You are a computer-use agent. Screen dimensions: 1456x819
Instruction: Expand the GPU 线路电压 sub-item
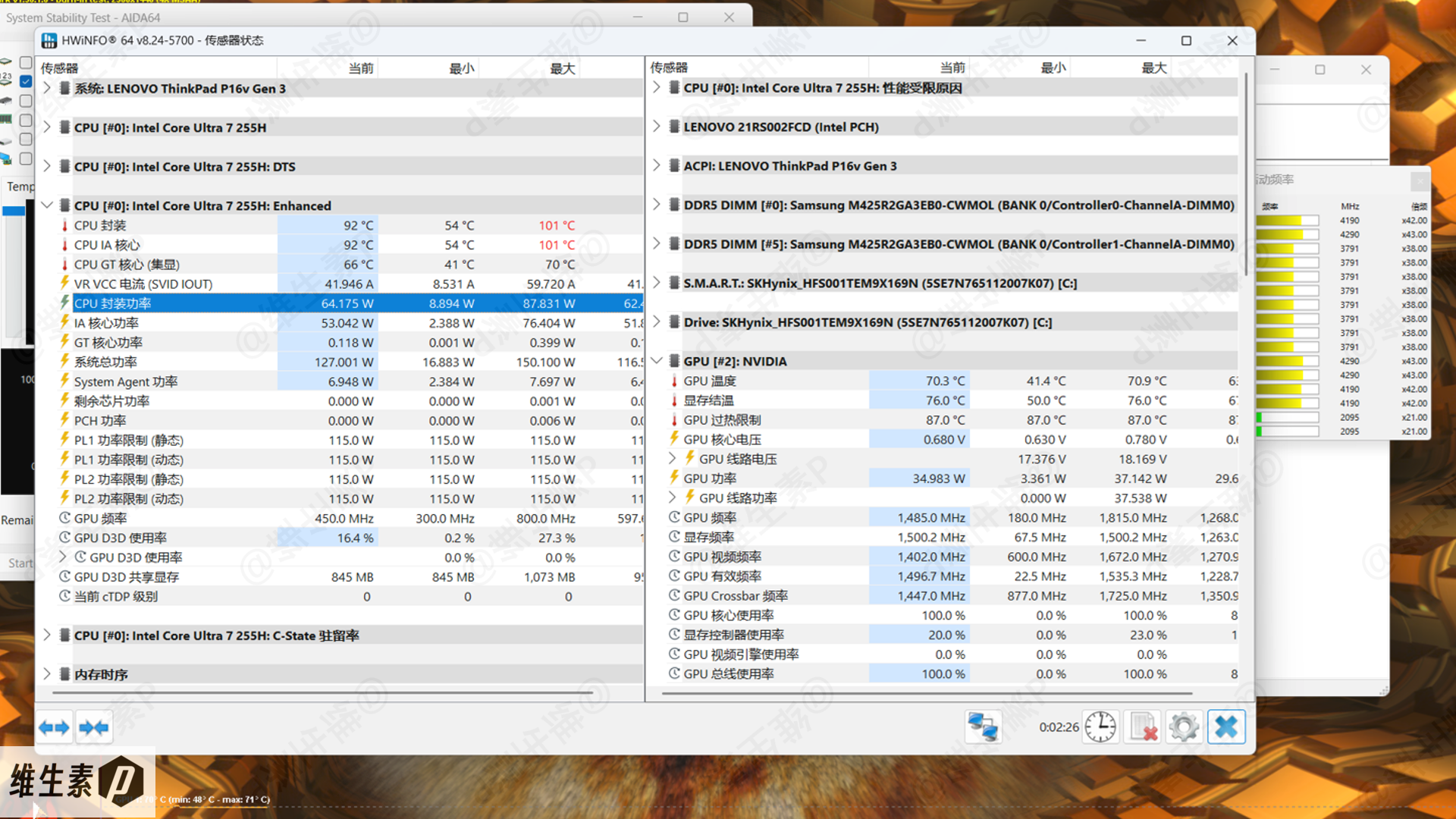(x=672, y=459)
